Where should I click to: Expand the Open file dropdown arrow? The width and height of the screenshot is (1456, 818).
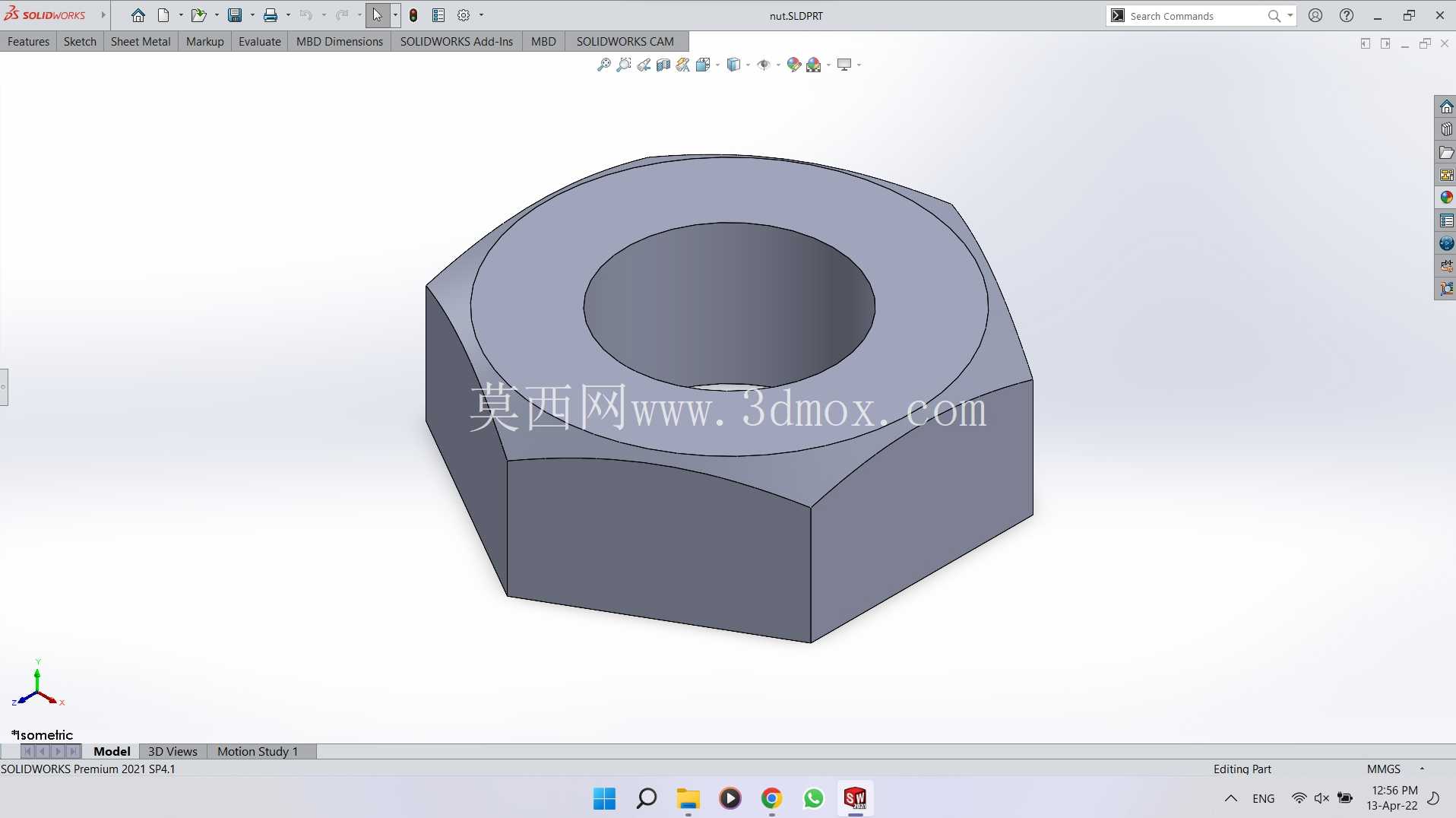click(217, 15)
